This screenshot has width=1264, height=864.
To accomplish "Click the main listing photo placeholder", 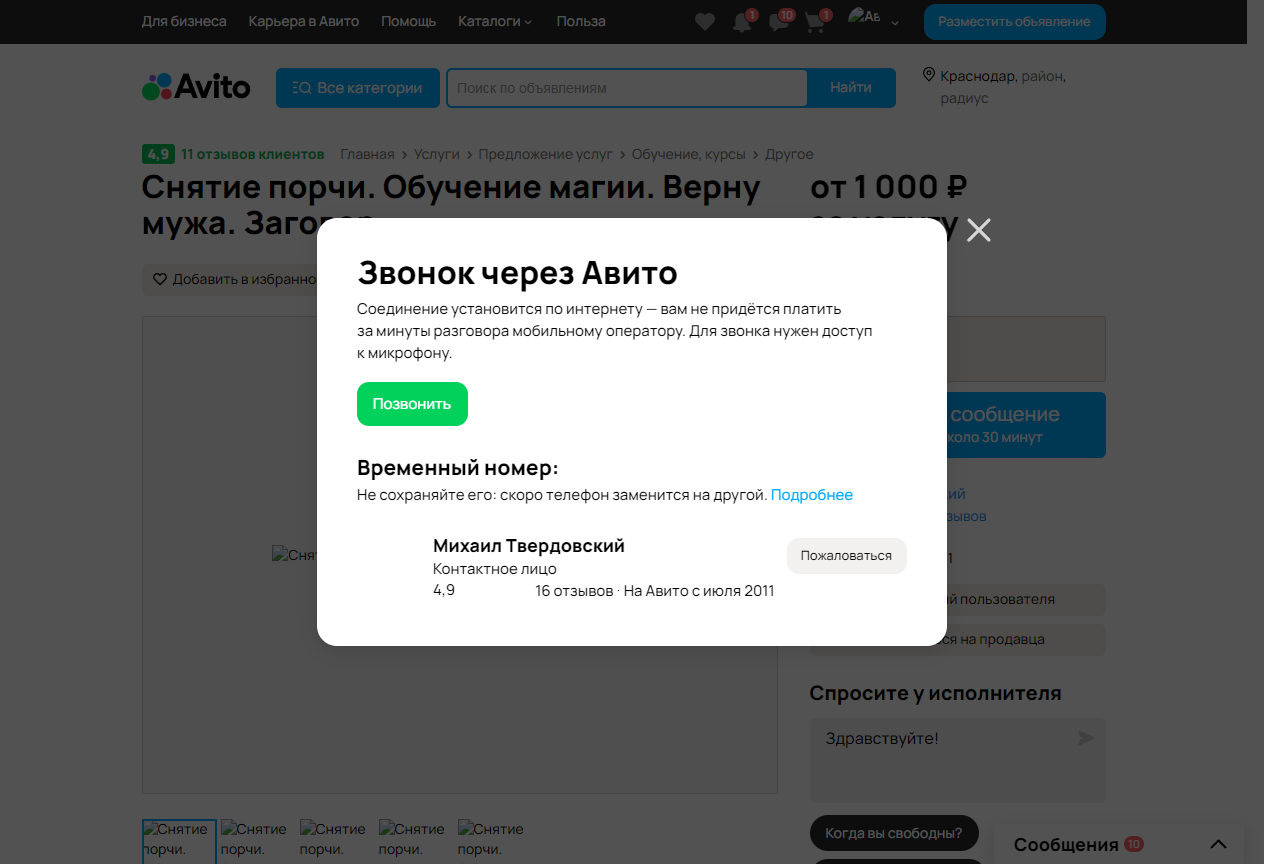I will (459, 555).
